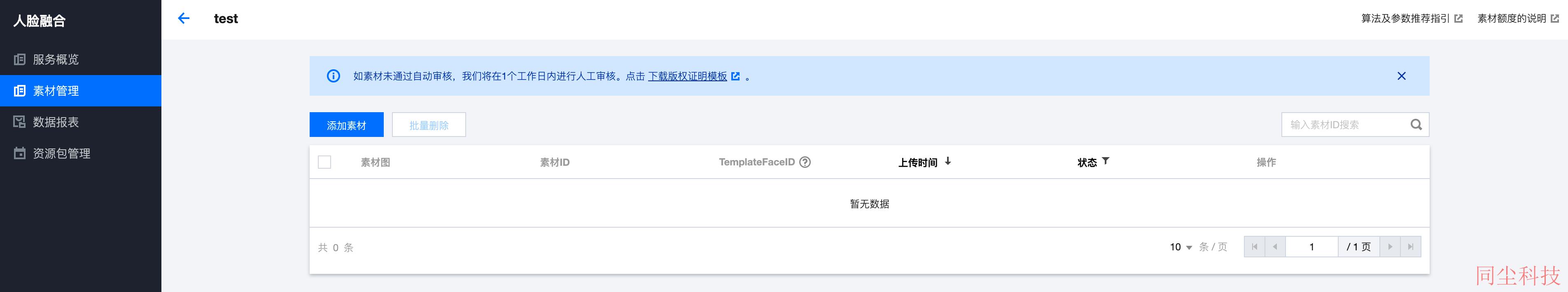Expand the 10 条/页 page size dropdown
This screenshot has height=292, width=1568.
pyautogui.click(x=1181, y=247)
